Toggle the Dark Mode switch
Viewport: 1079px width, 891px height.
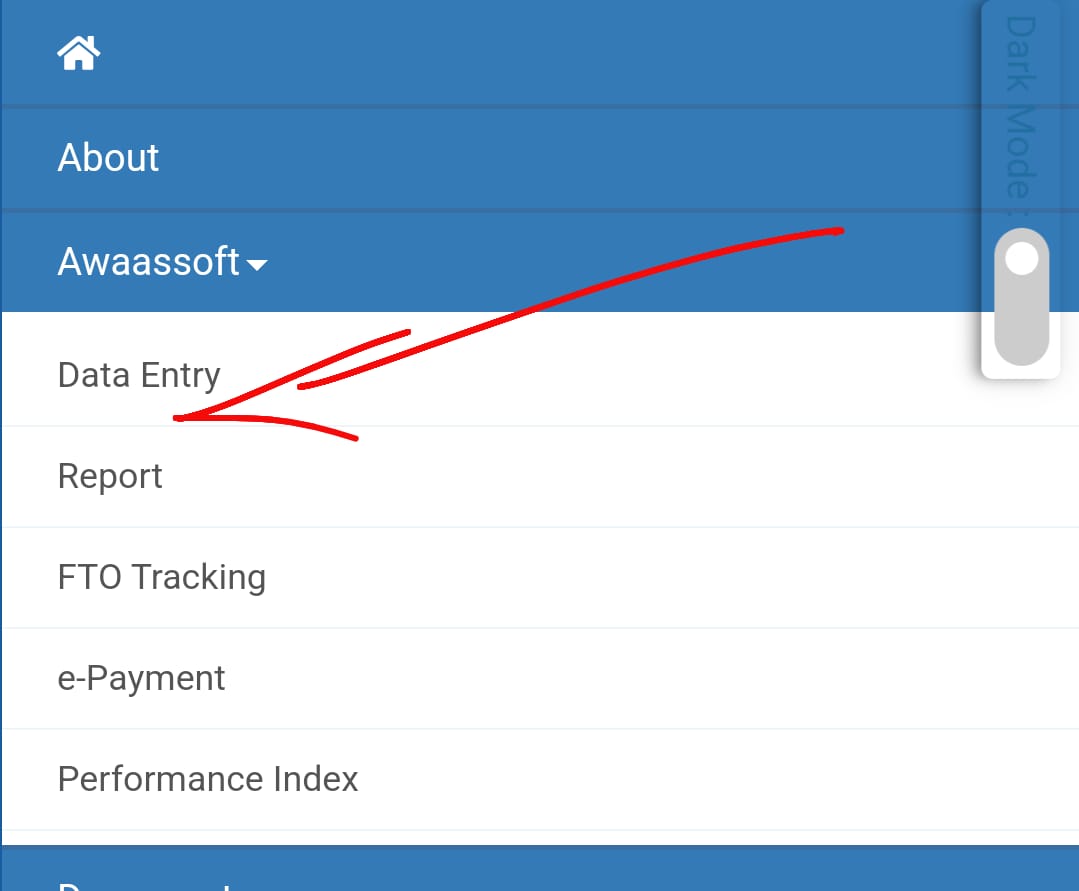click(1021, 297)
